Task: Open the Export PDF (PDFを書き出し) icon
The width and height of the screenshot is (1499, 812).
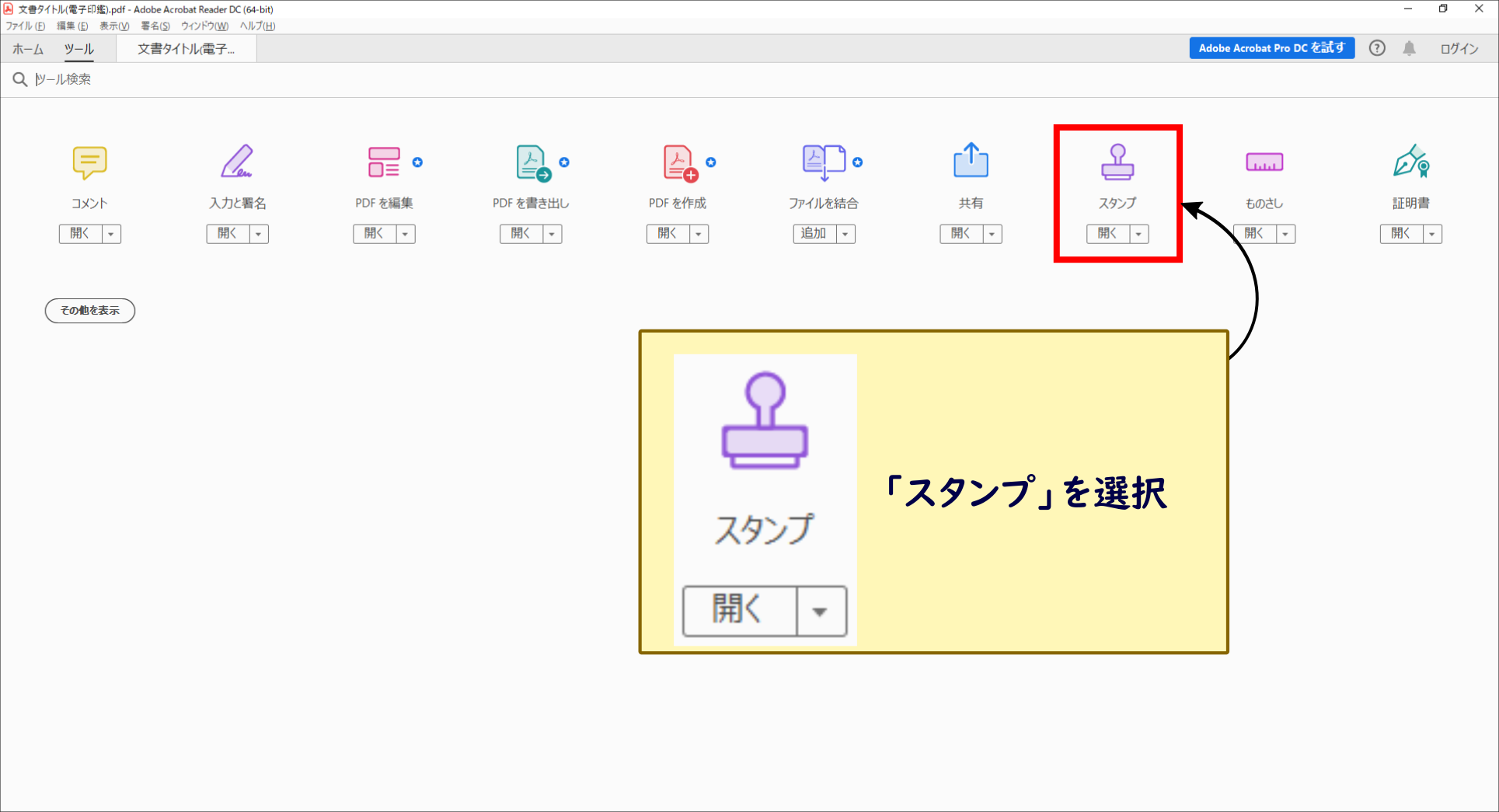Action: [532, 162]
